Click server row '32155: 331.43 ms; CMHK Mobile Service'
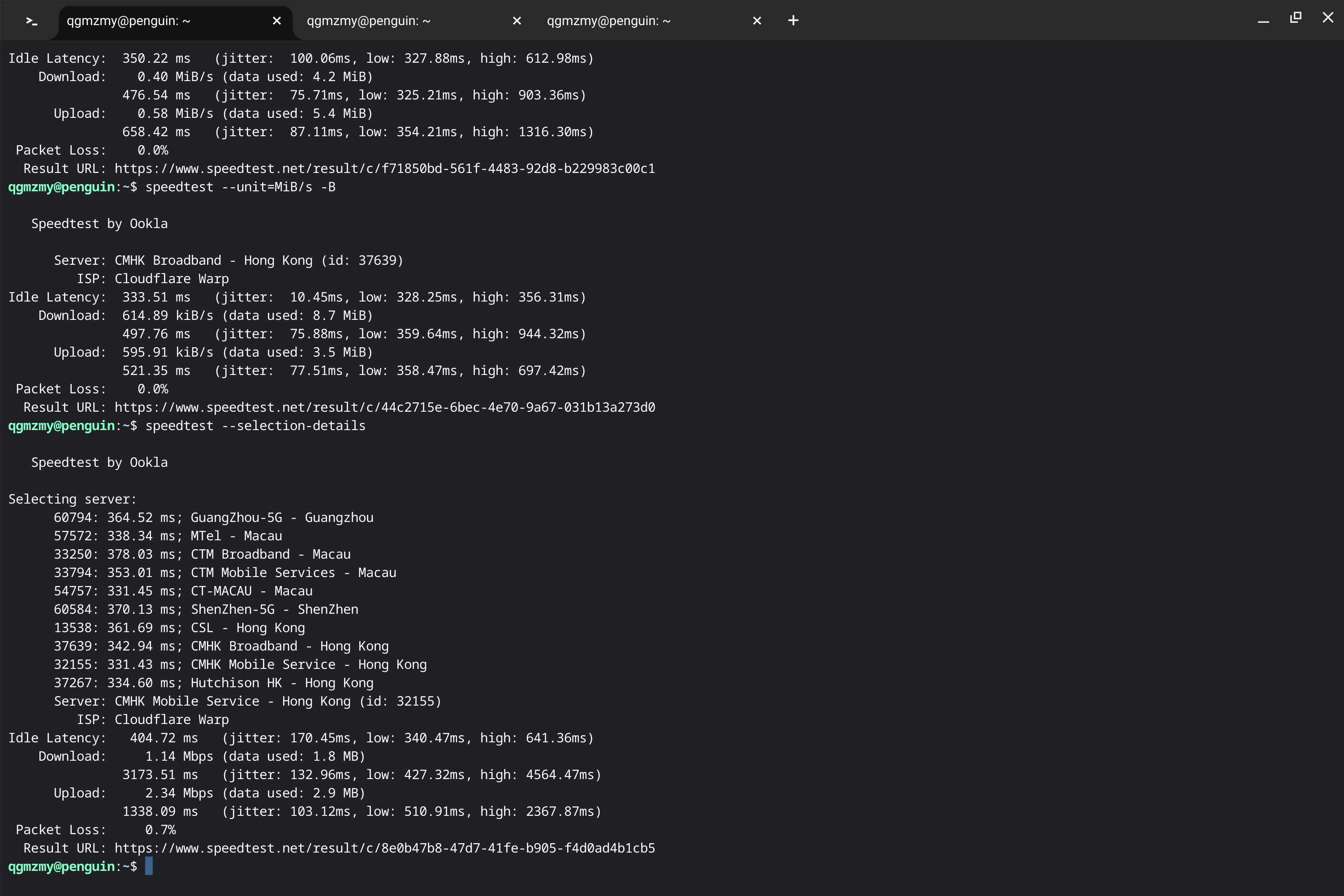Image resolution: width=1344 pixels, height=896 pixels. 240,664
